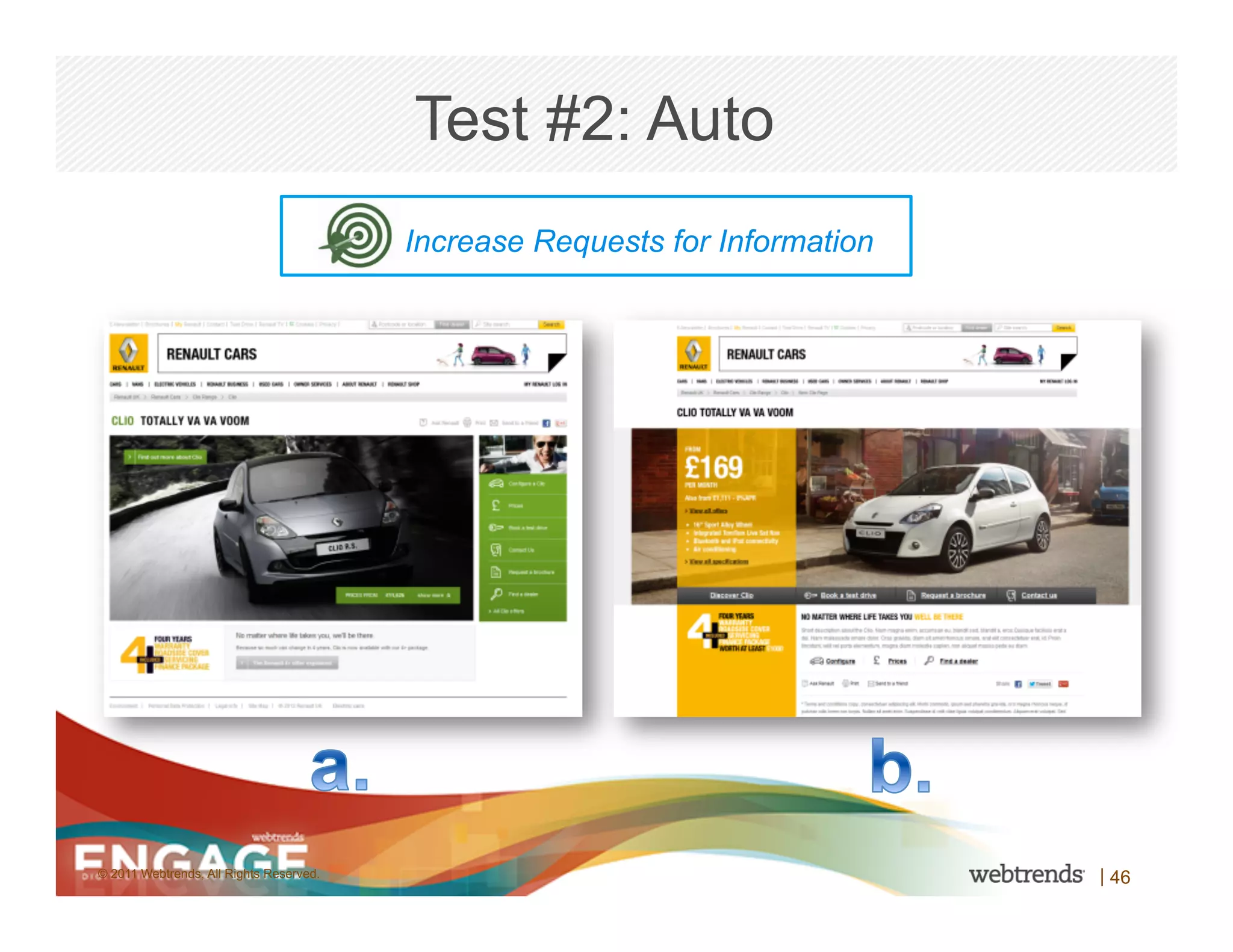Image resolution: width=1233 pixels, height=952 pixels.
Task: Click the Configure car icon on page b
Action: pos(816,661)
